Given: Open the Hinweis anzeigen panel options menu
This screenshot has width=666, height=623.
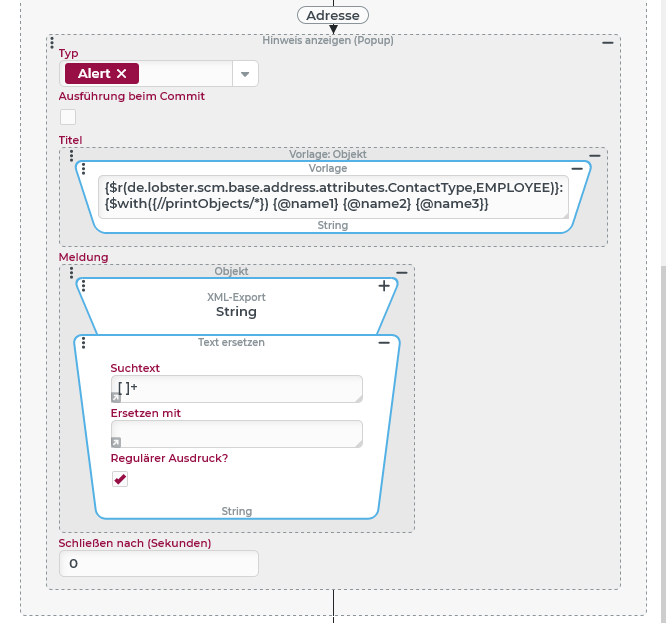Looking at the screenshot, I should [51, 42].
